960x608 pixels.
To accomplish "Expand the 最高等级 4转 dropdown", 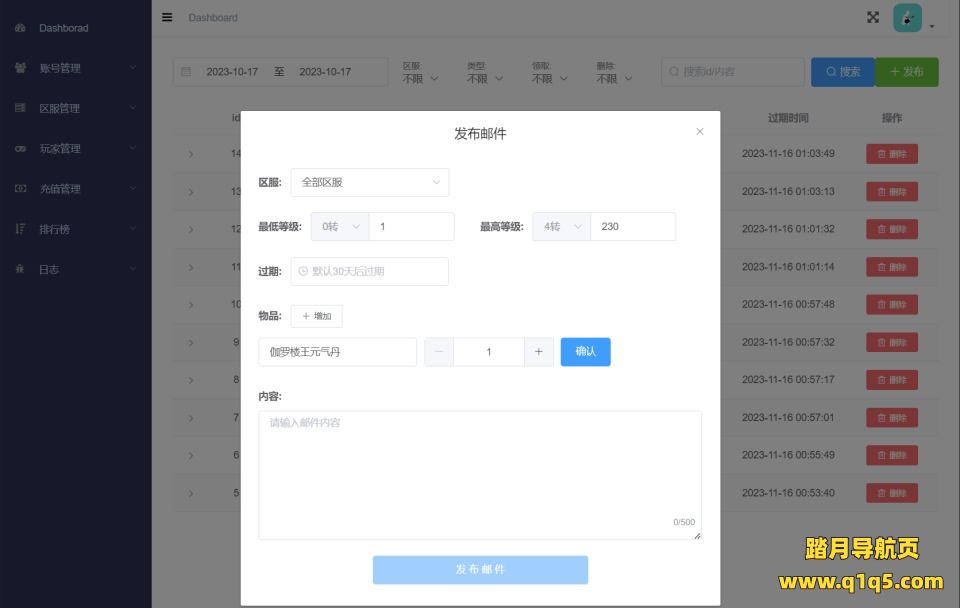I will coord(561,227).
